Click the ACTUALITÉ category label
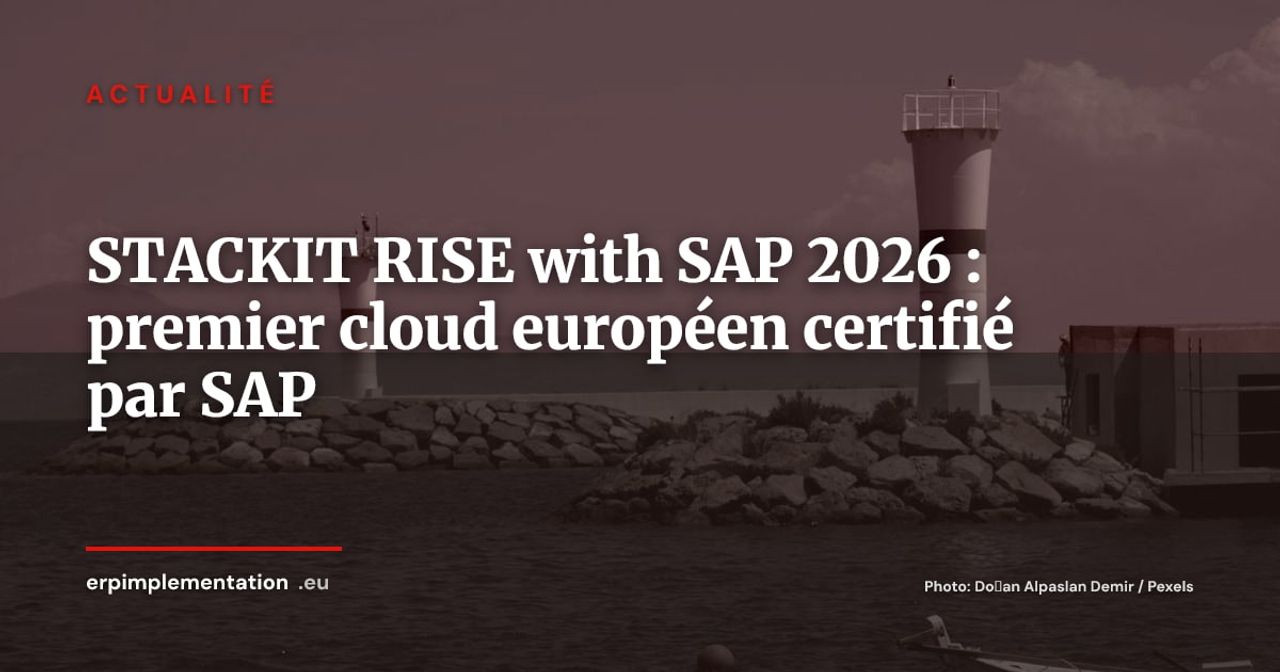Viewport: 1280px width, 672px height. 180,95
